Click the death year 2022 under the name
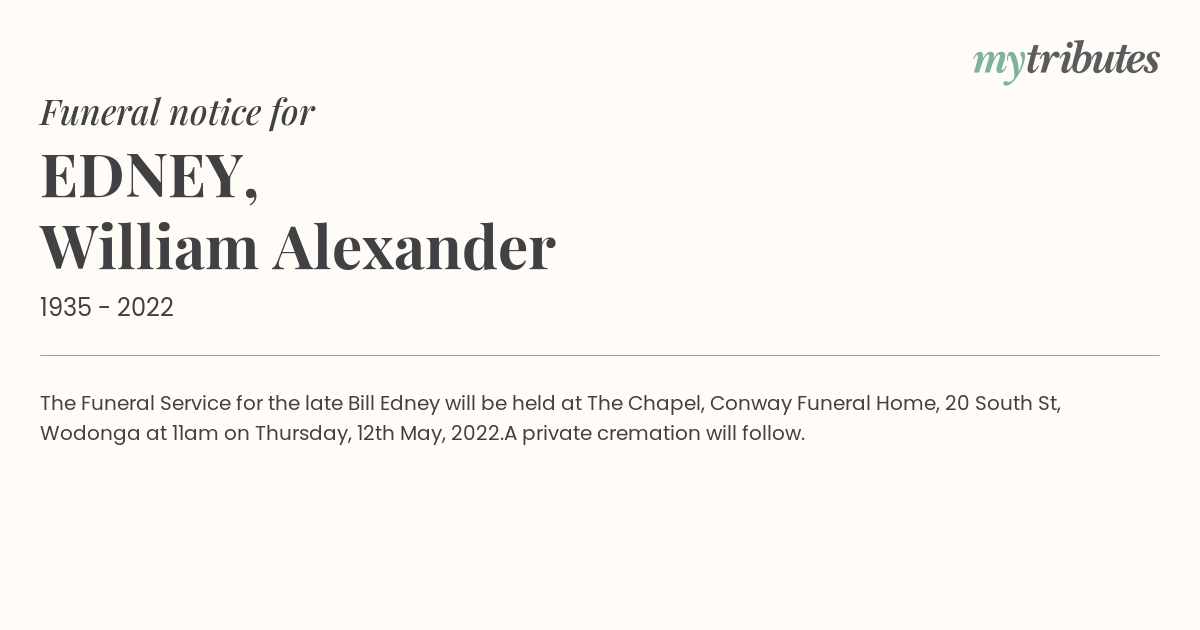The width and height of the screenshot is (1200, 630). [145, 308]
